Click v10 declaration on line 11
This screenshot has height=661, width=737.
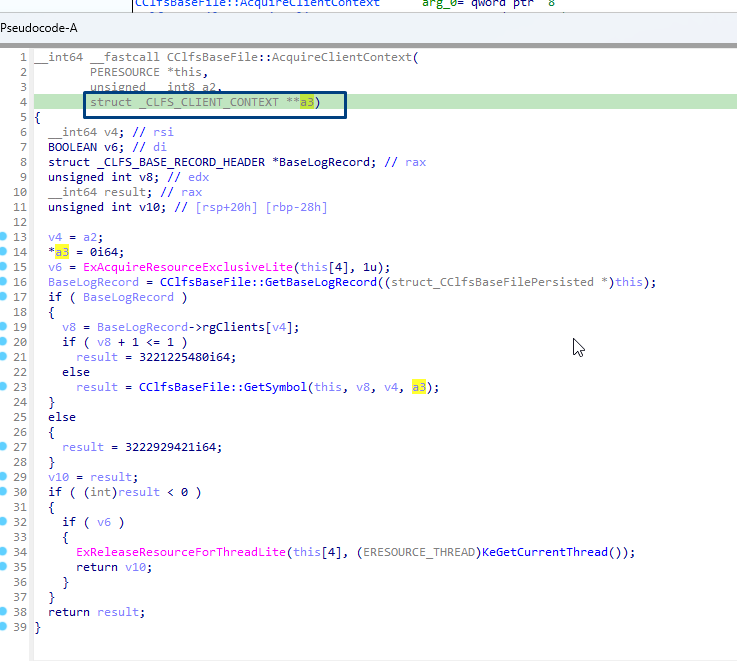click(149, 207)
